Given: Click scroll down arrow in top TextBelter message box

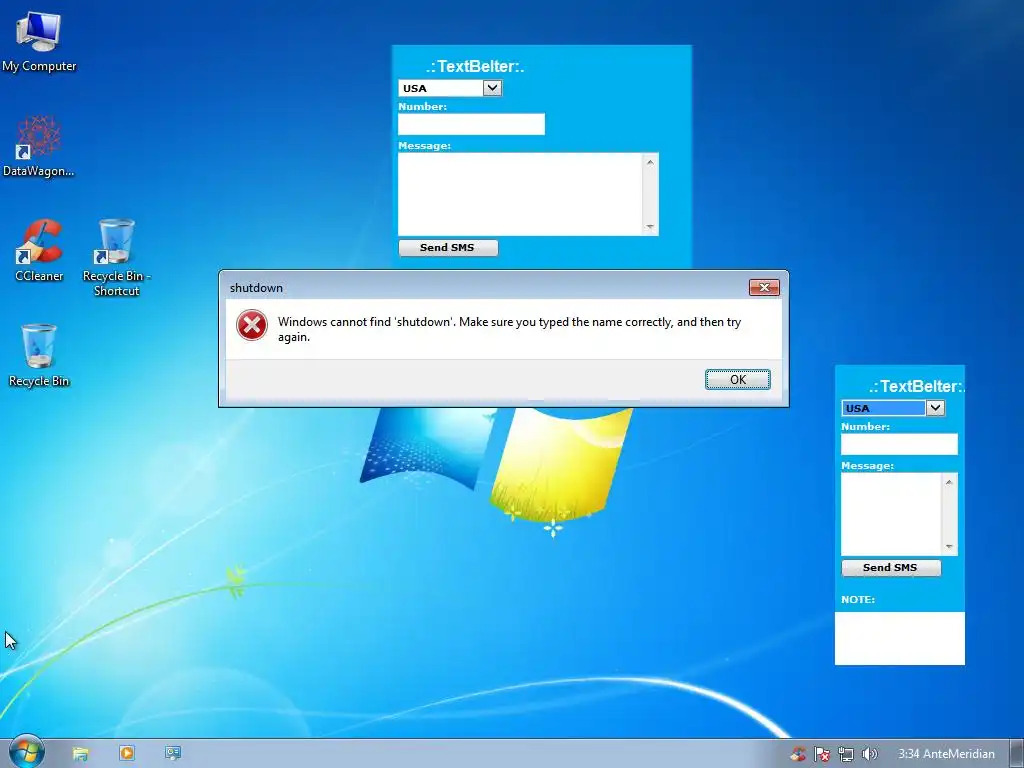Looking at the screenshot, I should tap(650, 227).
